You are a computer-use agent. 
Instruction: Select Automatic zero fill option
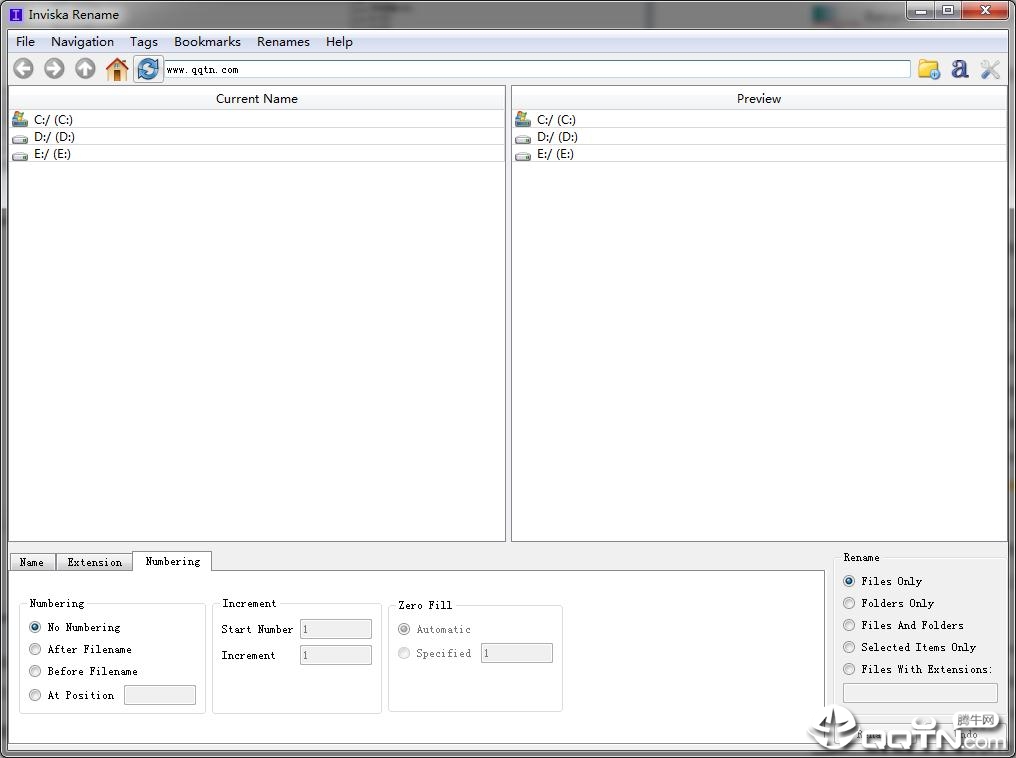[434, 629]
